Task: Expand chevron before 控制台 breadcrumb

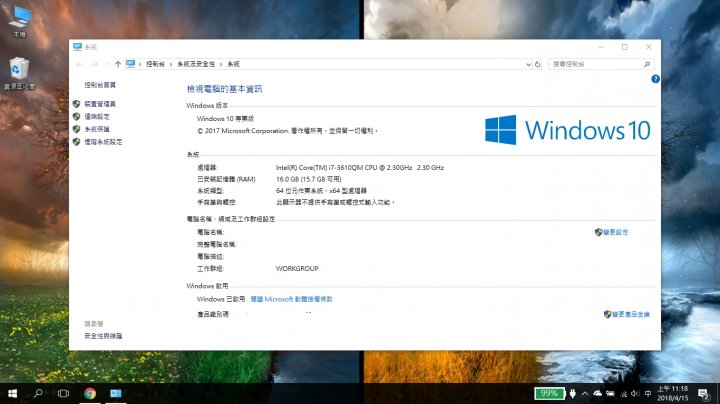Action: pos(140,64)
